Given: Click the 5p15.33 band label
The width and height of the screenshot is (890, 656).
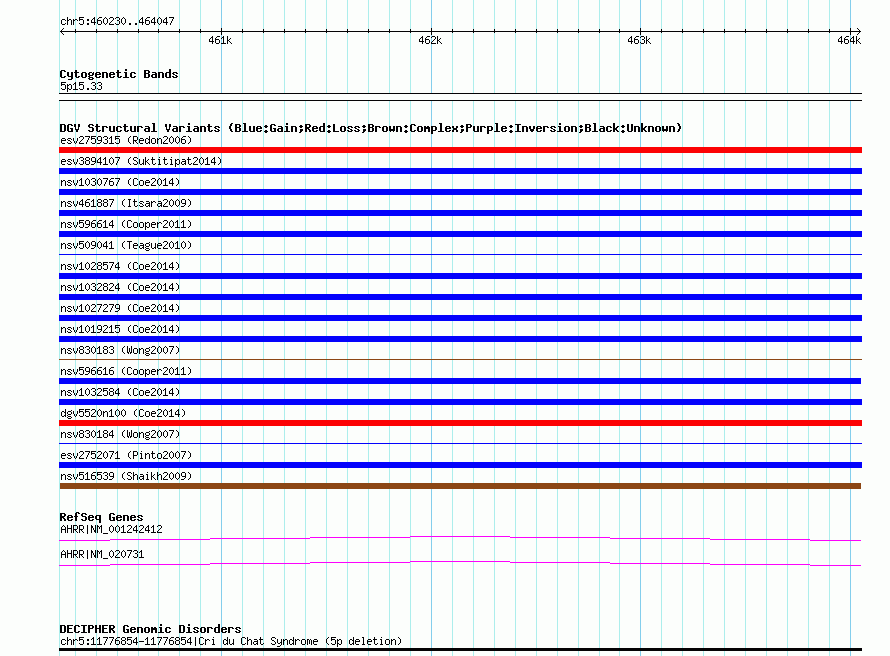Looking at the screenshot, I should pyautogui.click(x=81, y=86).
